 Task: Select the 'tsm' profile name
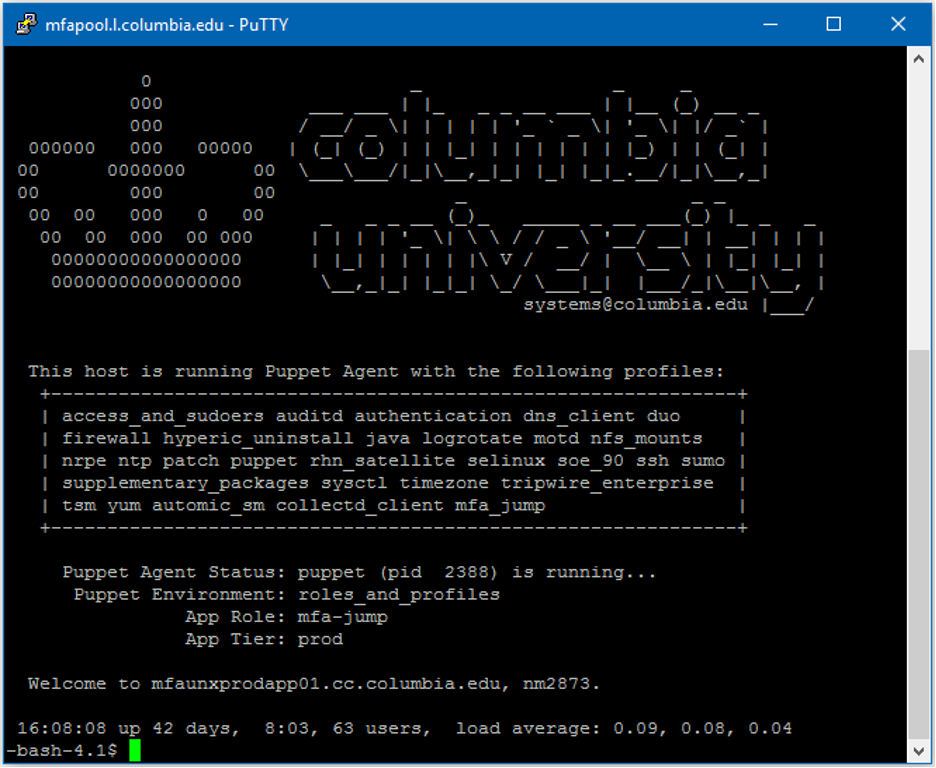point(79,505)
